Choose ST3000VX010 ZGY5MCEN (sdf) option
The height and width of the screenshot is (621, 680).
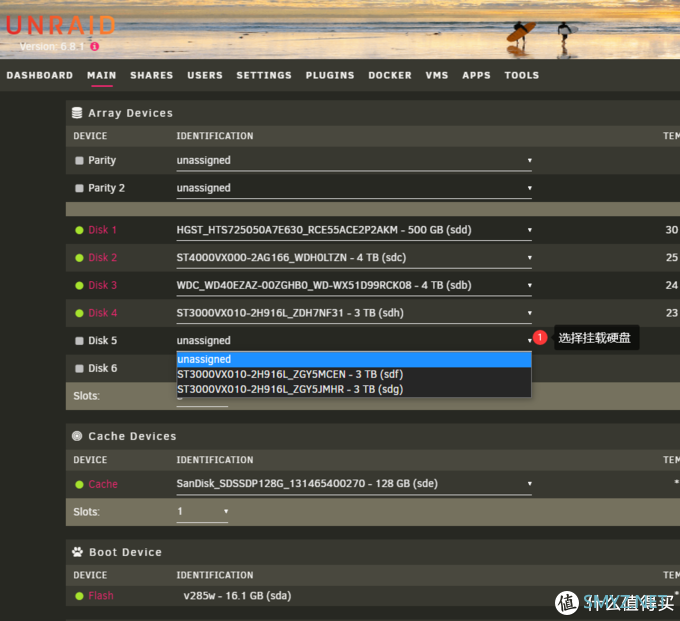[x=354, y=374]
